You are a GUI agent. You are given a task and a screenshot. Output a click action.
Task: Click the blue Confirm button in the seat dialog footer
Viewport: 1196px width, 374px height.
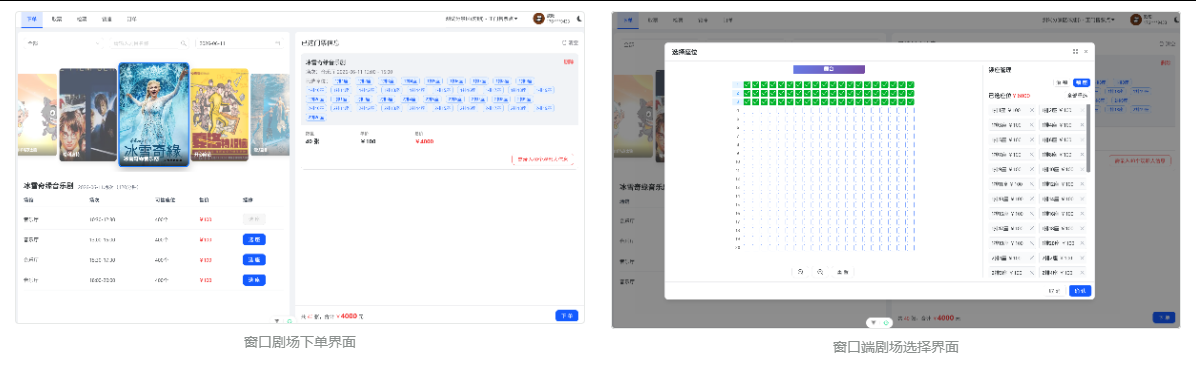(x=1080, y=291)
